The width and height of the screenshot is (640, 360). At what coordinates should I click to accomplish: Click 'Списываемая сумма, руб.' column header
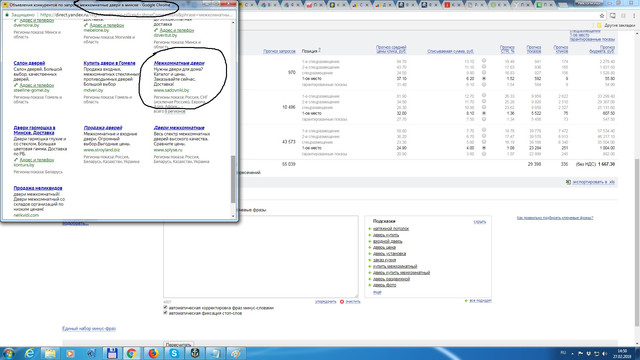[x=451, y=51]
